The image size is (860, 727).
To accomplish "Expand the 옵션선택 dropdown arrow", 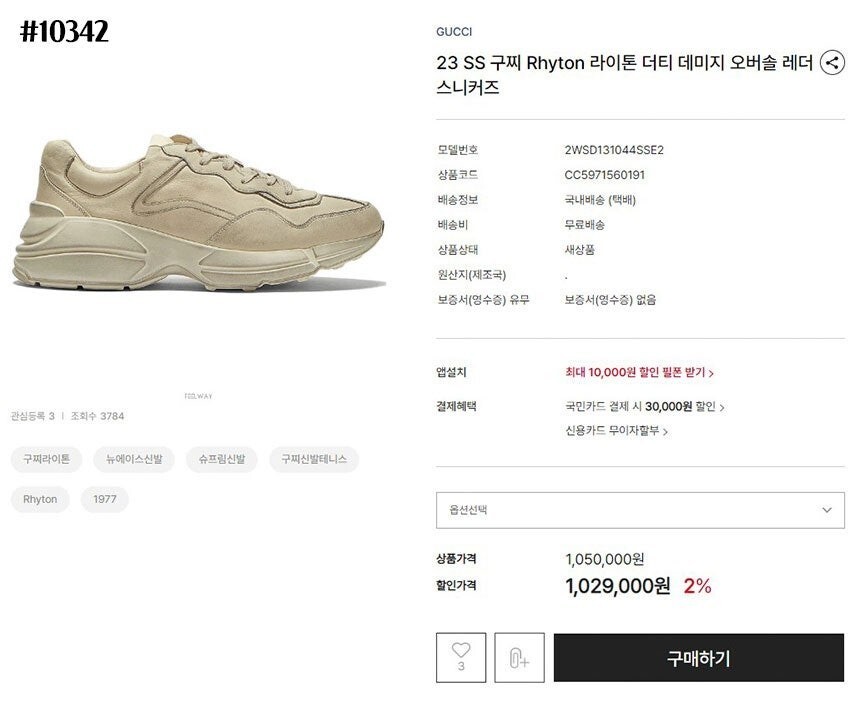I will 827,510.
